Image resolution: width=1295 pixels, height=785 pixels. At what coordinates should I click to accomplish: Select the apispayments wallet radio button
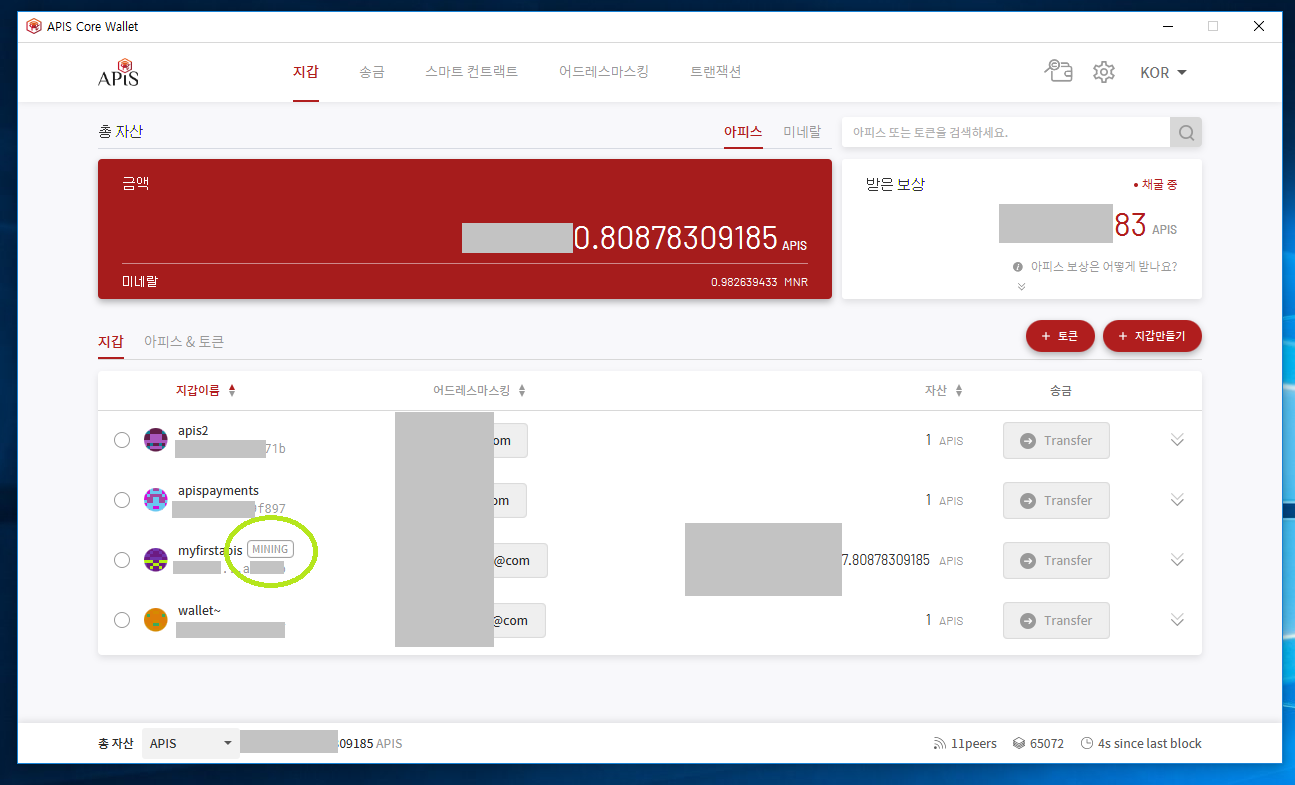click(x=122, y=500)
